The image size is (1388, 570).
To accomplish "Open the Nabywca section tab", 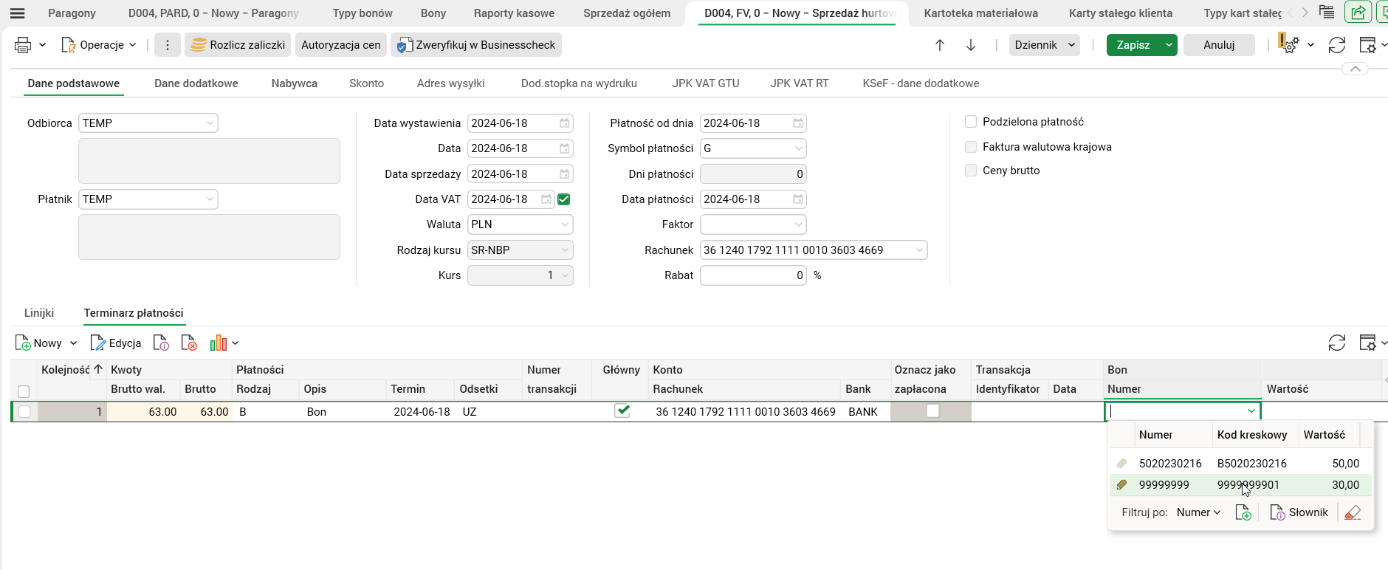I will (x=294, y=83).
